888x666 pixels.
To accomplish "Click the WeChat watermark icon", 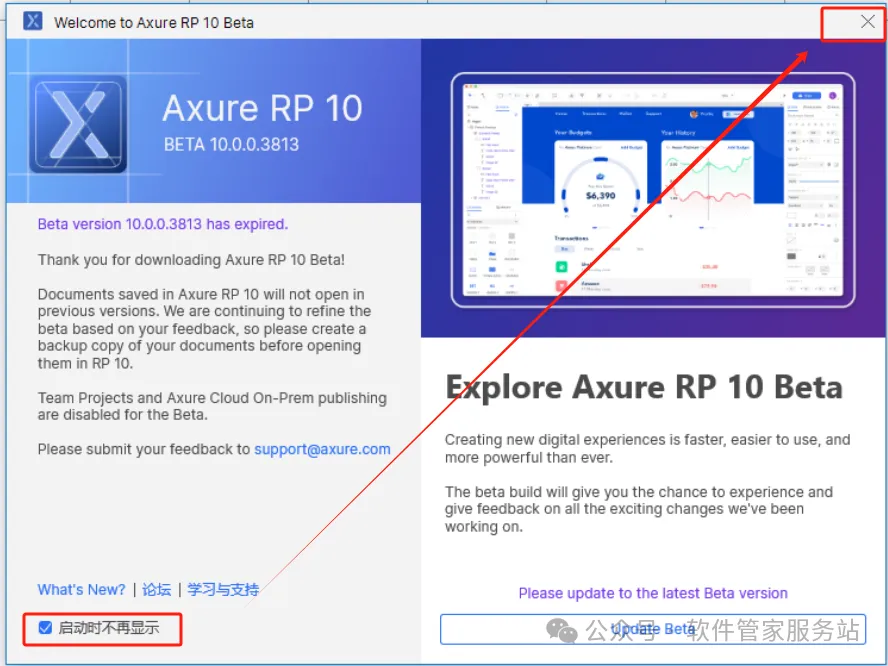I will [561, 630].
